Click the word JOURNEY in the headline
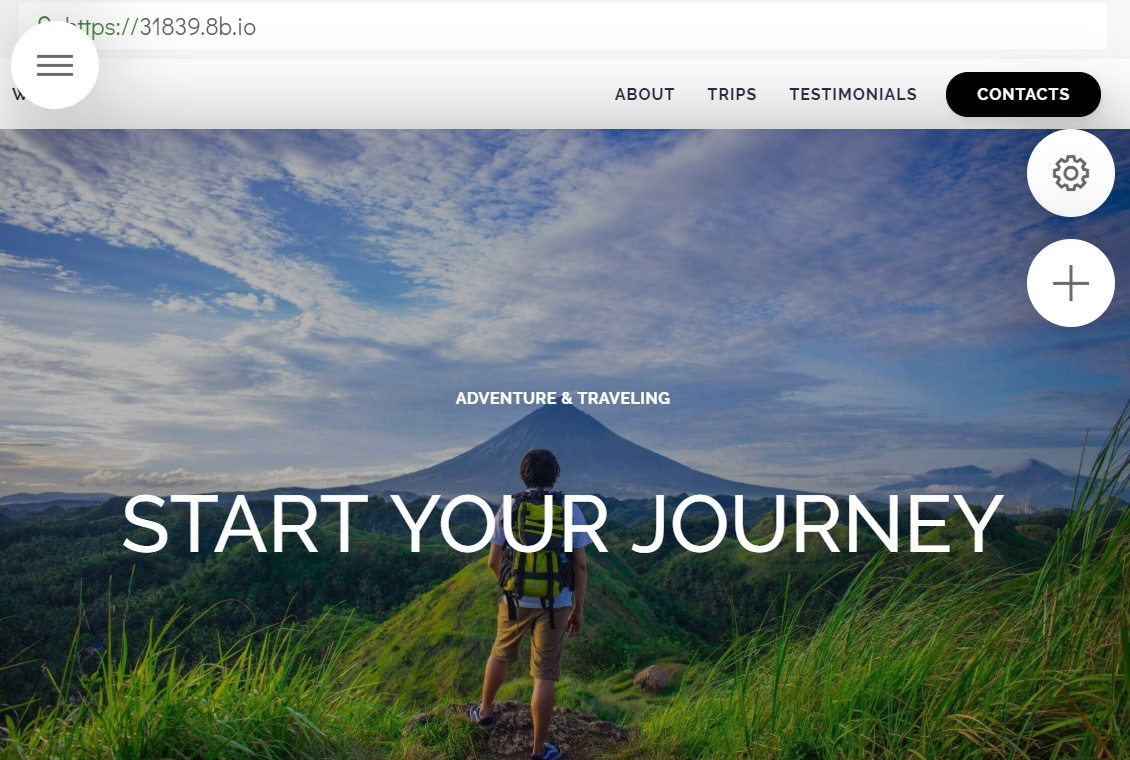Image resolution: width=1130 pixels, height=760 pixels. point(817,524)
